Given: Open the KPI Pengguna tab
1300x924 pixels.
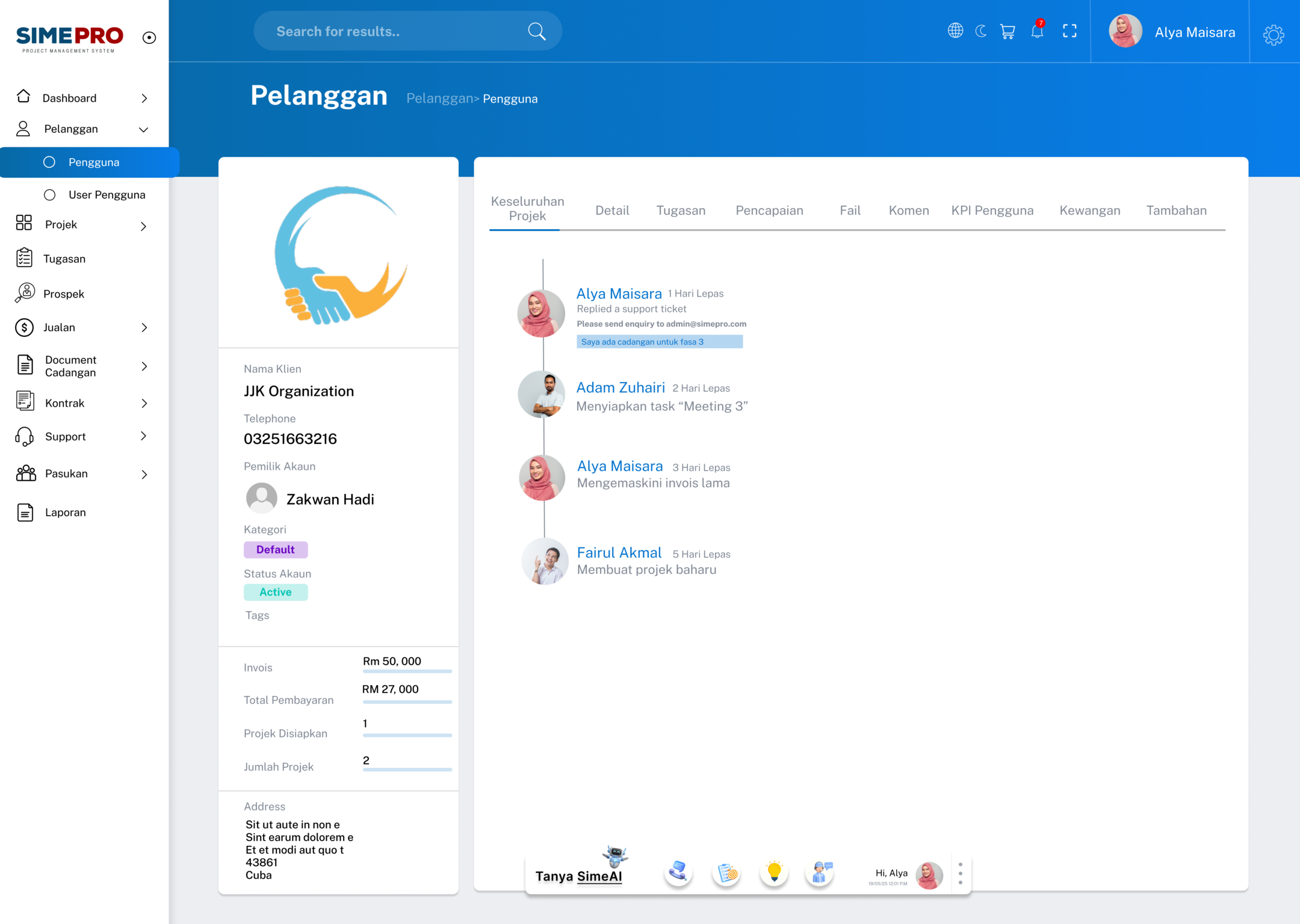Looking at the screenshot, I should [992, 211].
